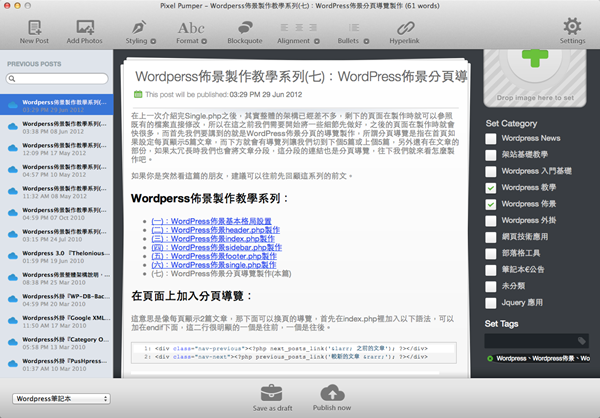Check the Wordpress 外掛 category

click(x=491, y=221)
